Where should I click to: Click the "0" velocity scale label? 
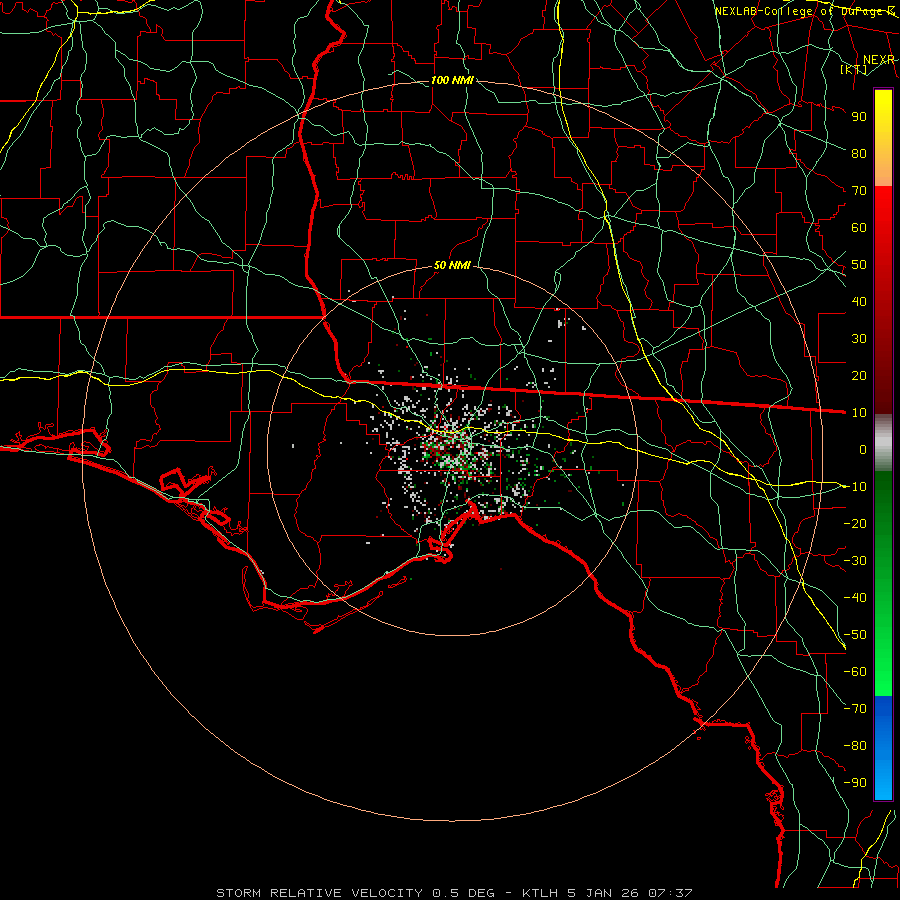coord(863,450)
